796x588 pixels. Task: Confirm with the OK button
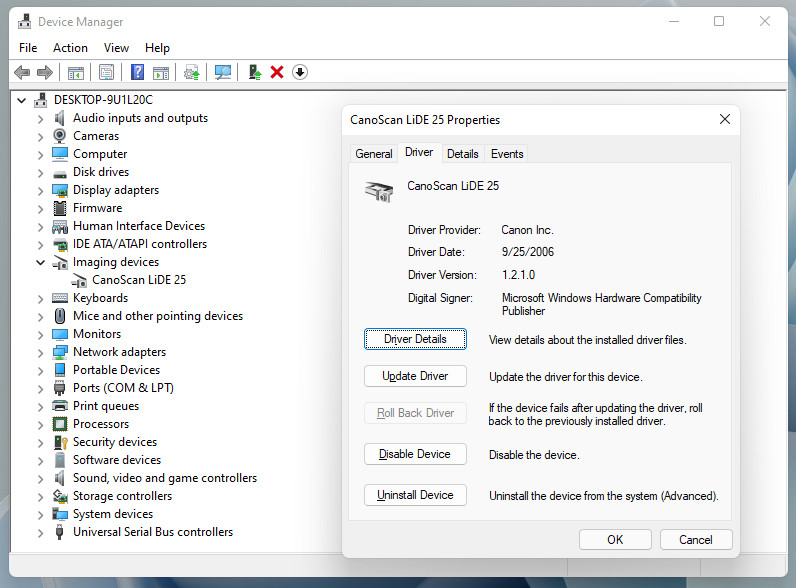615,540
